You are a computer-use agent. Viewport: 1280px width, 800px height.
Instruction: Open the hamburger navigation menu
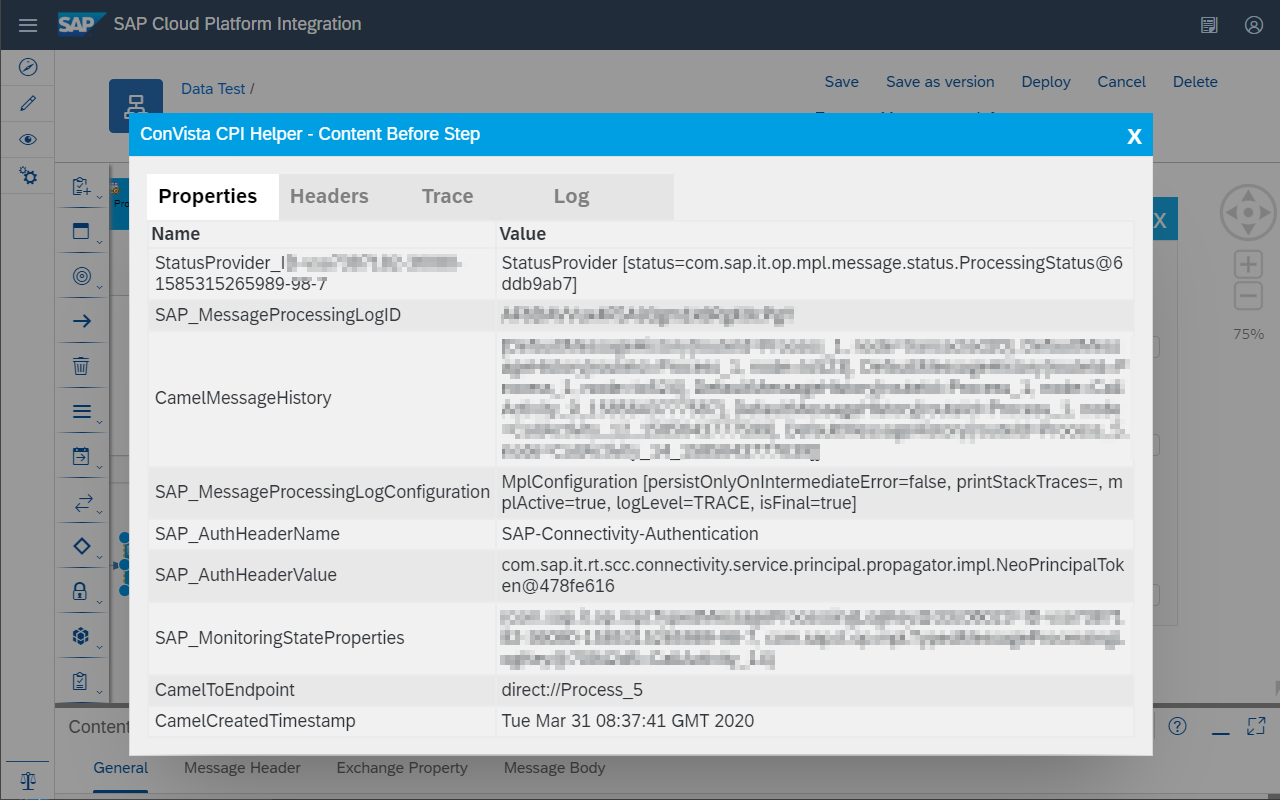28,25
